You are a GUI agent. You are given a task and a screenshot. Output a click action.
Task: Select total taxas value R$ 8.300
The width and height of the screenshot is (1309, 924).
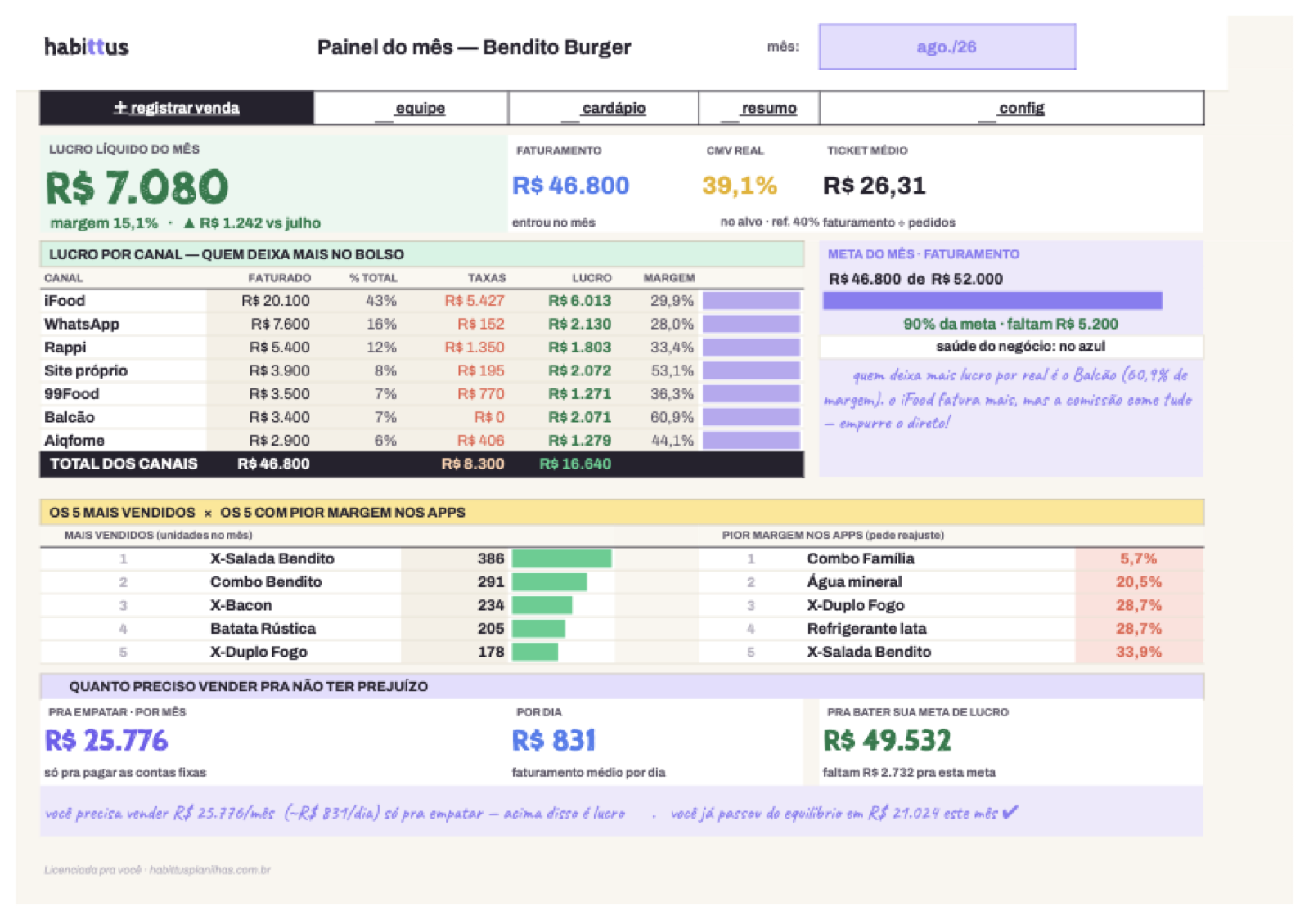473,464
